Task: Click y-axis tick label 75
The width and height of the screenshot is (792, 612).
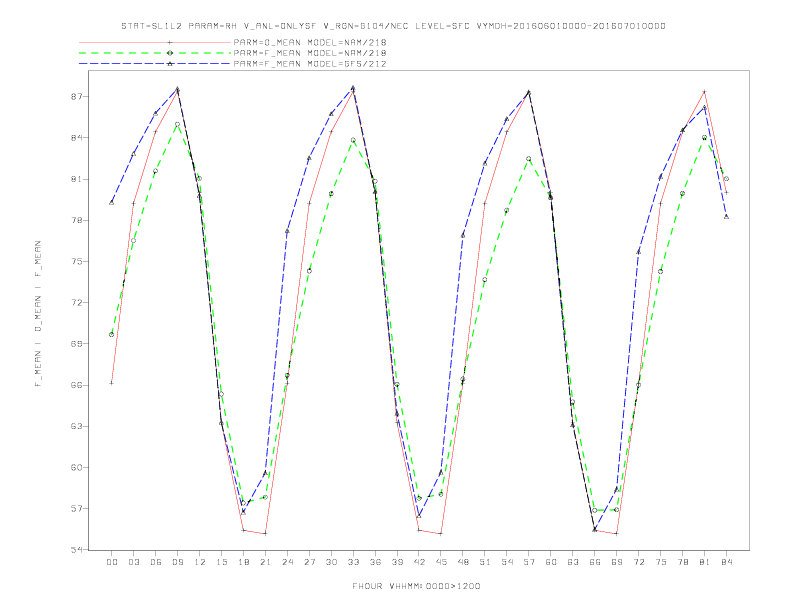Action: click(x=77, y=261)
